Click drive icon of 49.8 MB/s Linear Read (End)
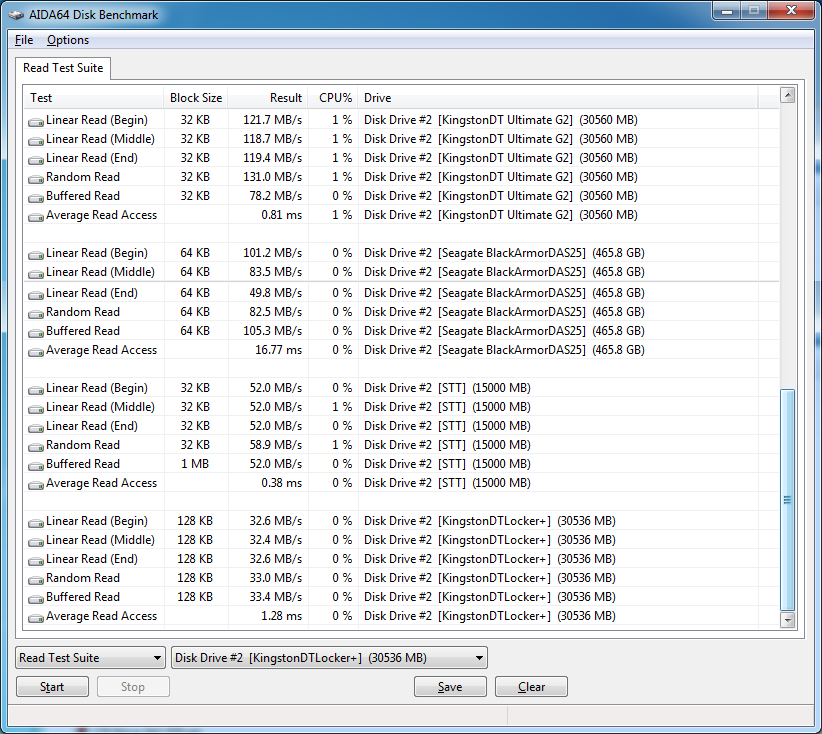822x734 pixels. 36,295
